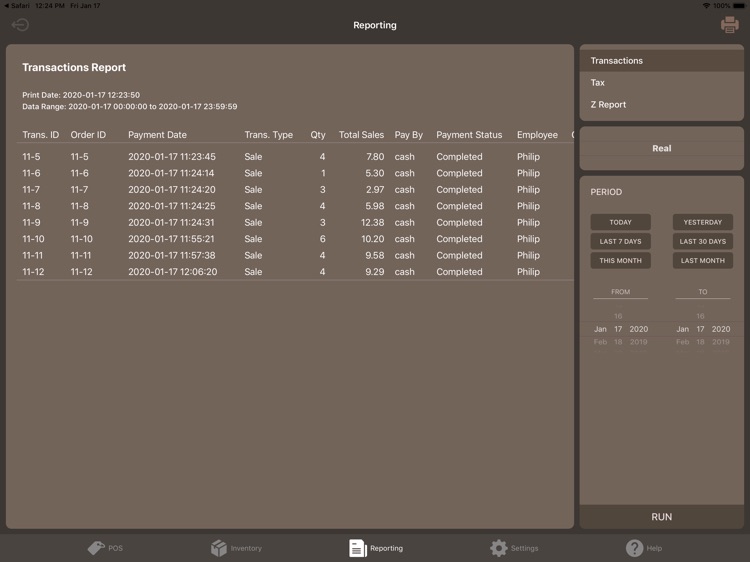The width and height of the screenshot is (750, 562).
Task: Toggle the Real mode selector
Action: pos(662,148)
